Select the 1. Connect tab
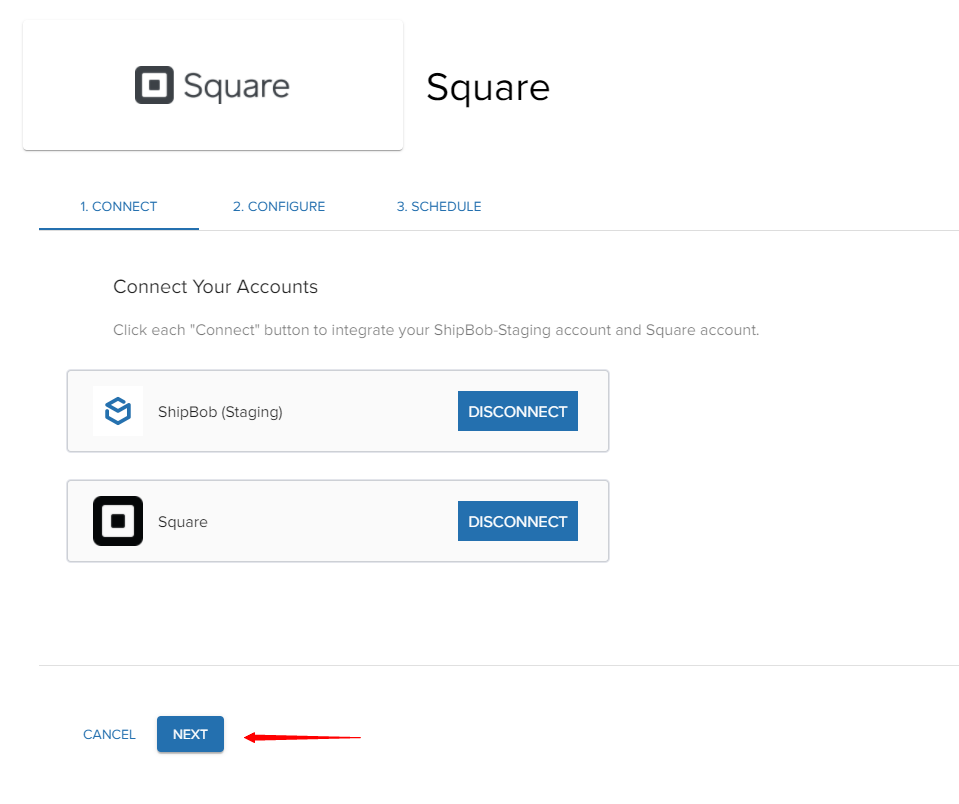This screenshot has height=804, width=959. (118, 206)
